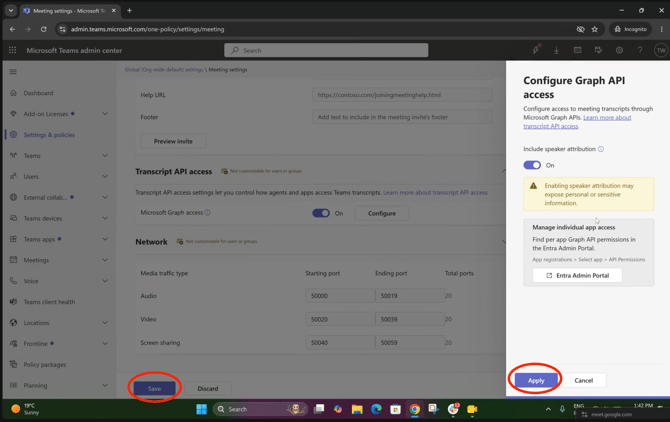Viewport: 670px width, 422px height.
Task: Expand the Users section chevron
Action: coord(105,176)
